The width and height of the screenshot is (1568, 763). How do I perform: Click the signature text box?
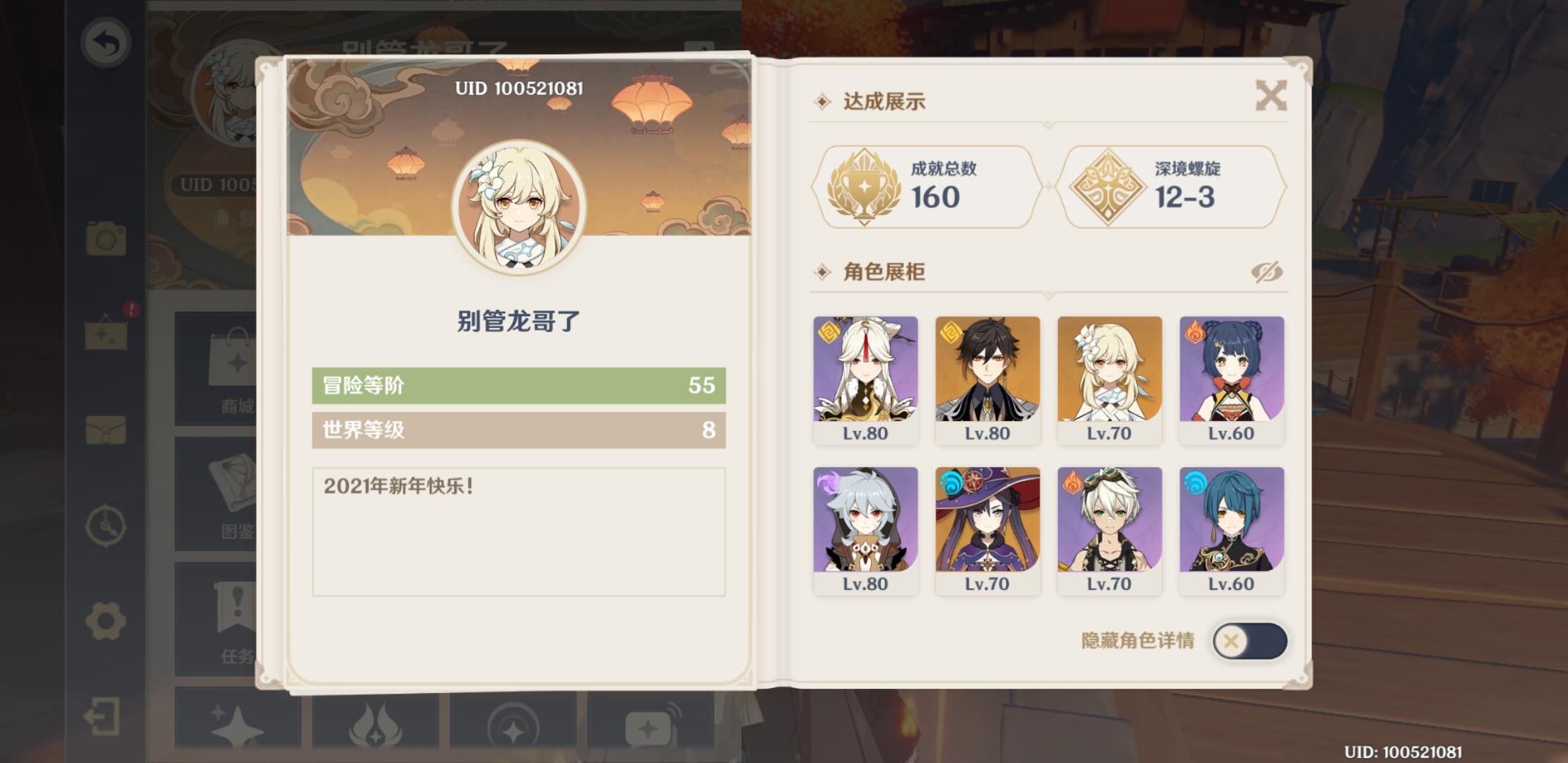tap(519, 531)
